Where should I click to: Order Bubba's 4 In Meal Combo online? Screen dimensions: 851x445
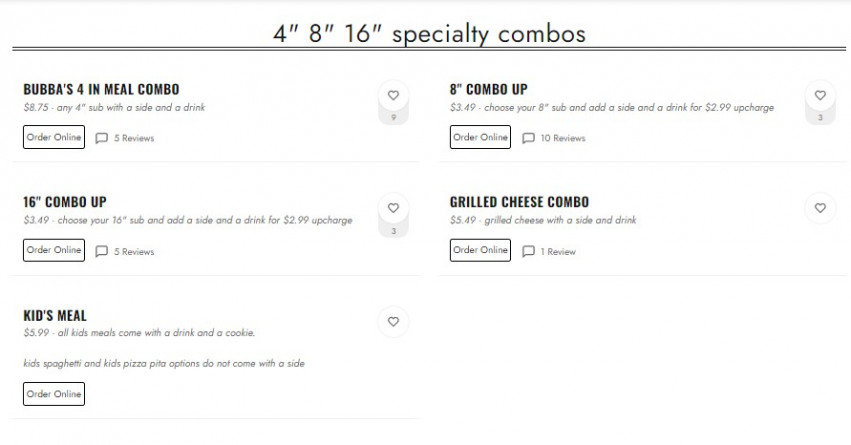click(54, 137)
